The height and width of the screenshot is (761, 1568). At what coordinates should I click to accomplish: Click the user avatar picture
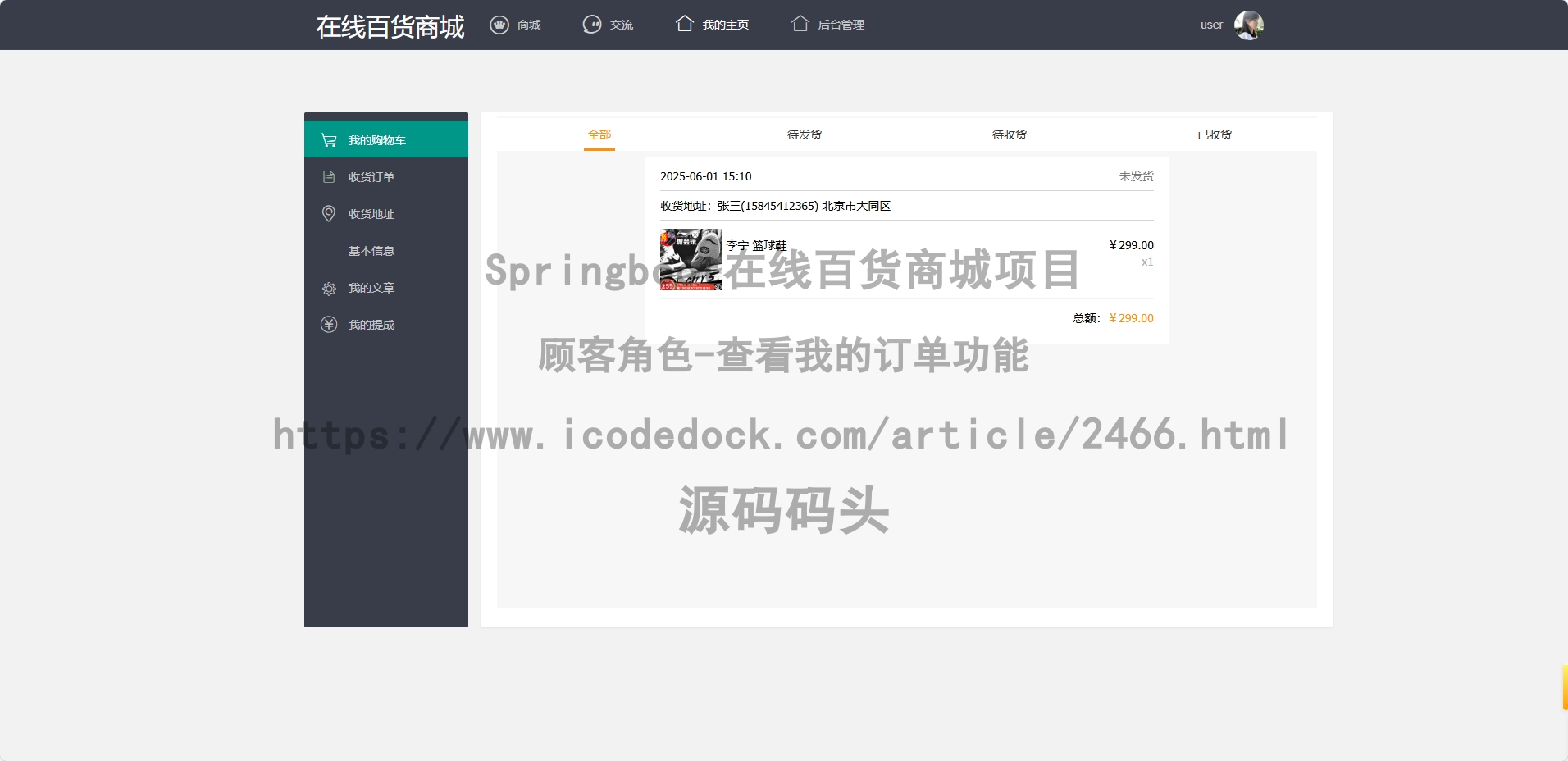pyautogui.click(x=1249, y=25)
